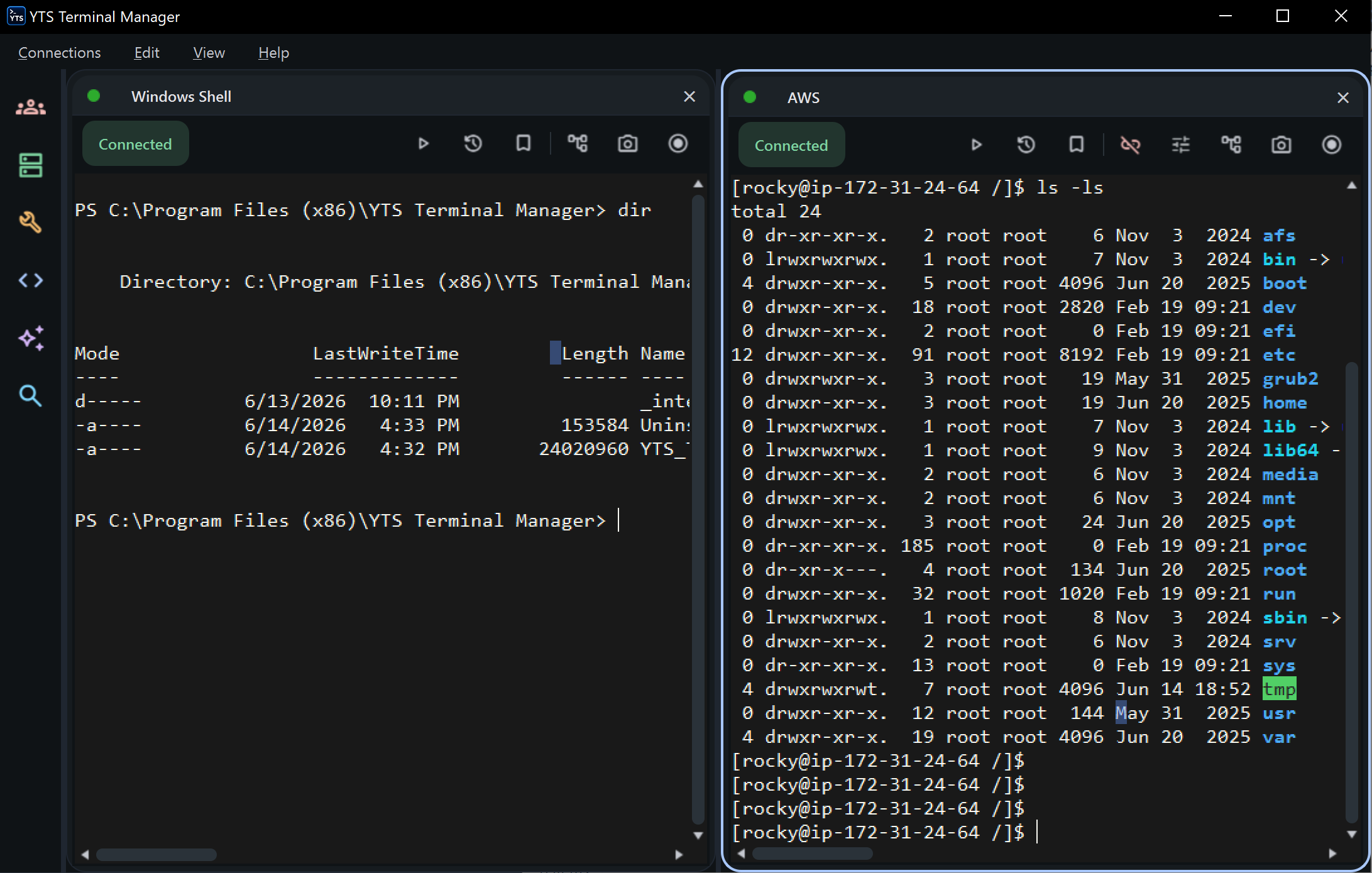
Task: Click the left arrow of Windows Shell horizontal scrollbar
Action: (85, 854)
